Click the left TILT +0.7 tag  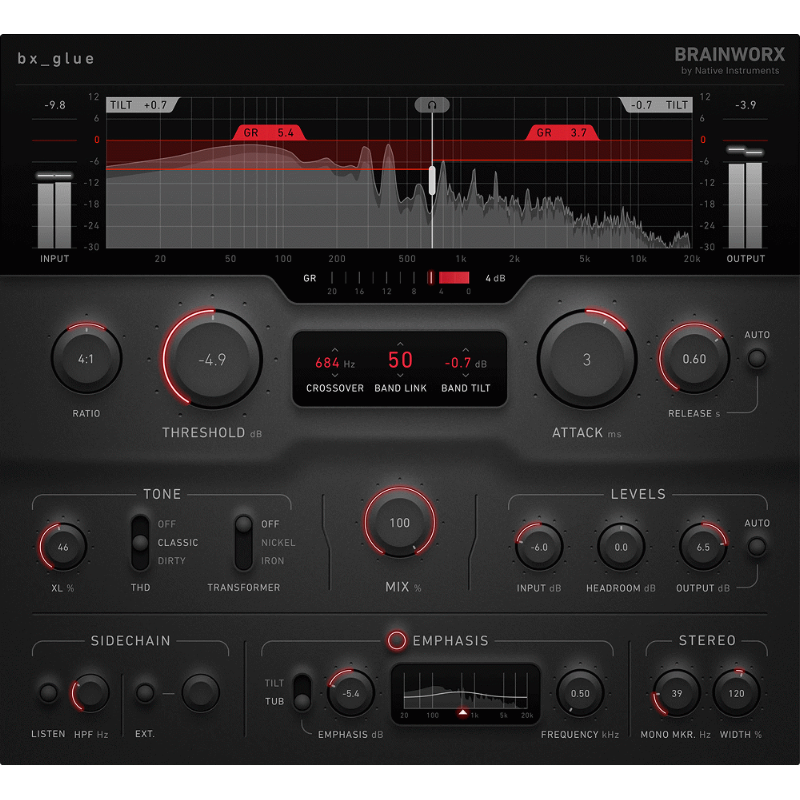(x=142, y=105)
